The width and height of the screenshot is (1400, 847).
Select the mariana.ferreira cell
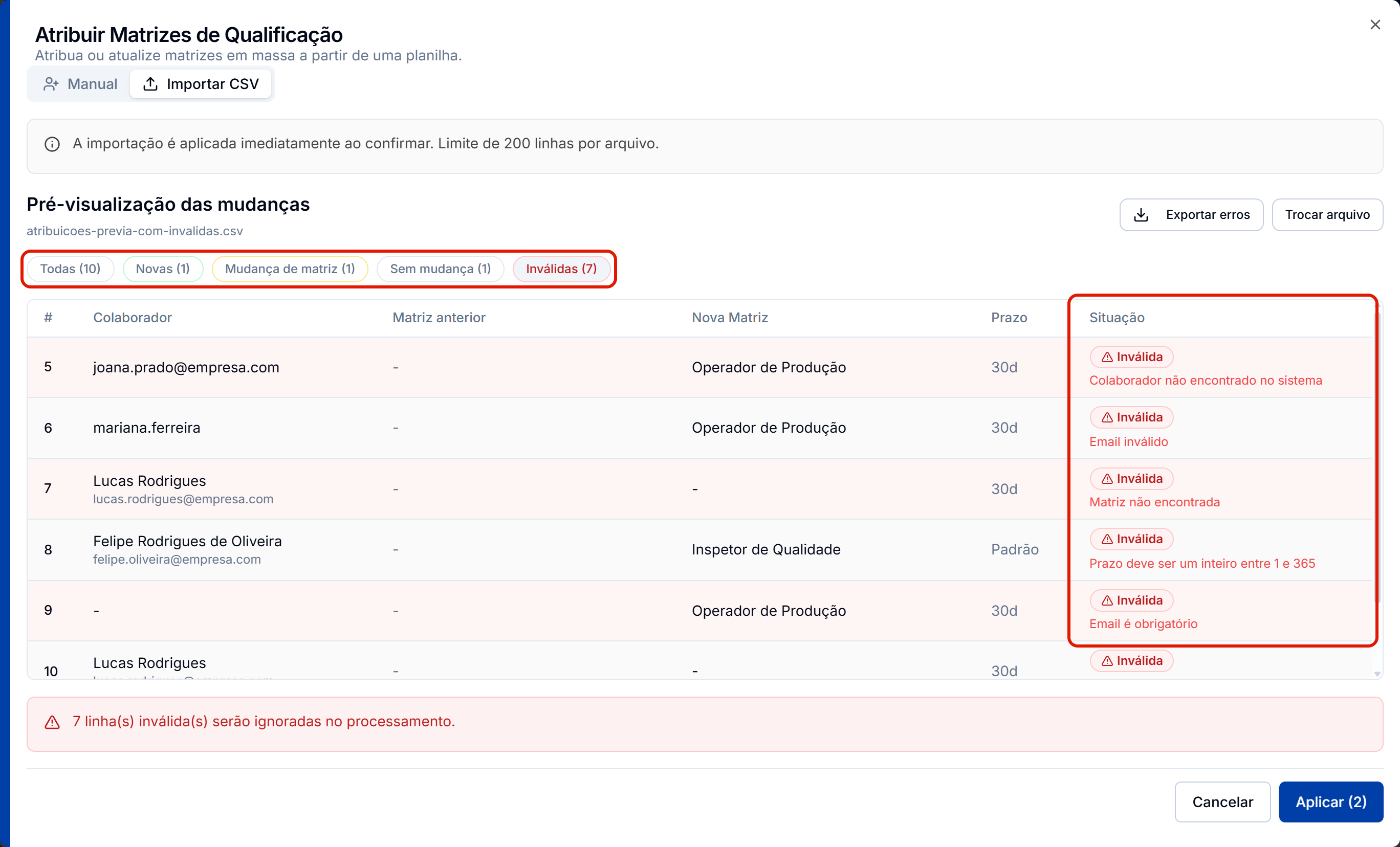click(x=146, y=428)
